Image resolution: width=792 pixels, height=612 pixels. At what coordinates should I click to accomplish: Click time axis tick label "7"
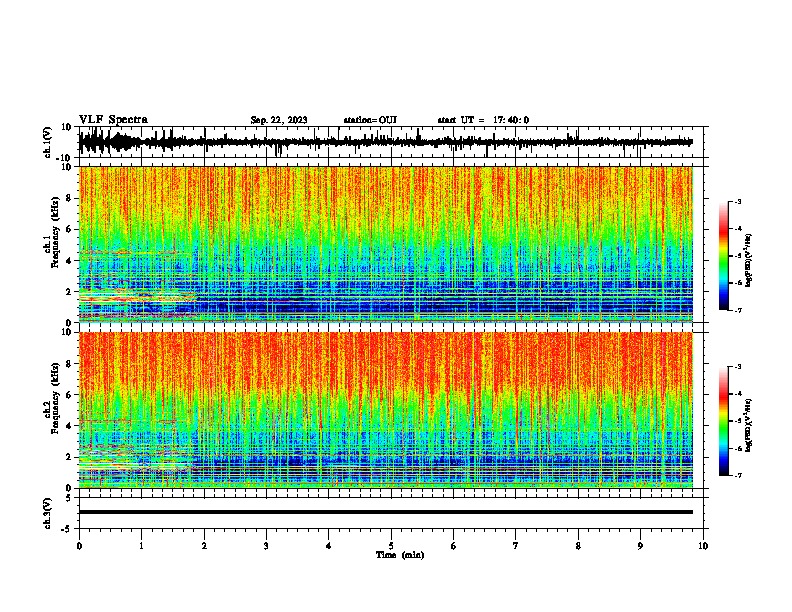[516, 546]
